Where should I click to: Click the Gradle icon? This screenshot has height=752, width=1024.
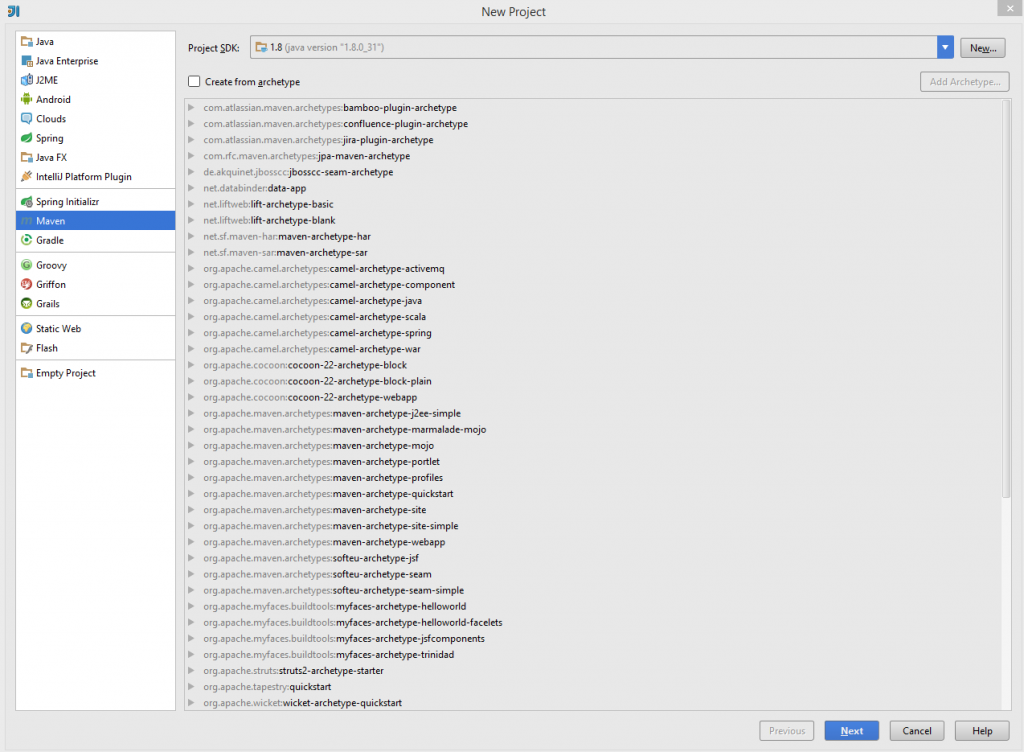27,240
